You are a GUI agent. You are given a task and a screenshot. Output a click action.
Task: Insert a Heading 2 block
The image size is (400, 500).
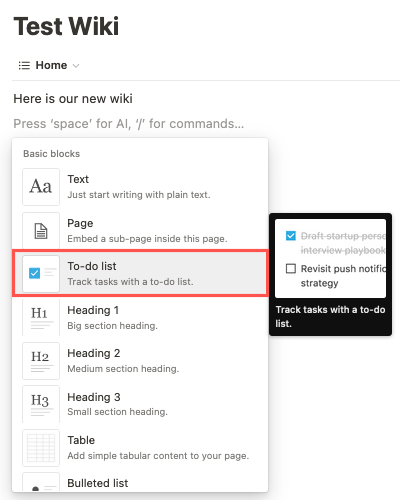[140, 361]
